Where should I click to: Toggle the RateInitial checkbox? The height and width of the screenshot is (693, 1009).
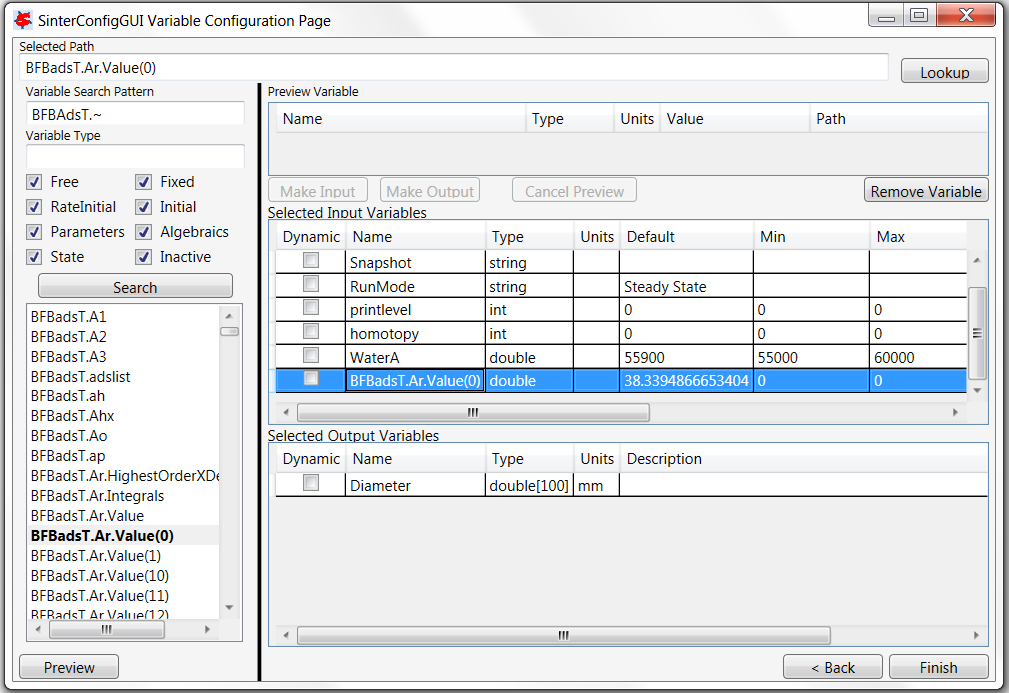33,207
